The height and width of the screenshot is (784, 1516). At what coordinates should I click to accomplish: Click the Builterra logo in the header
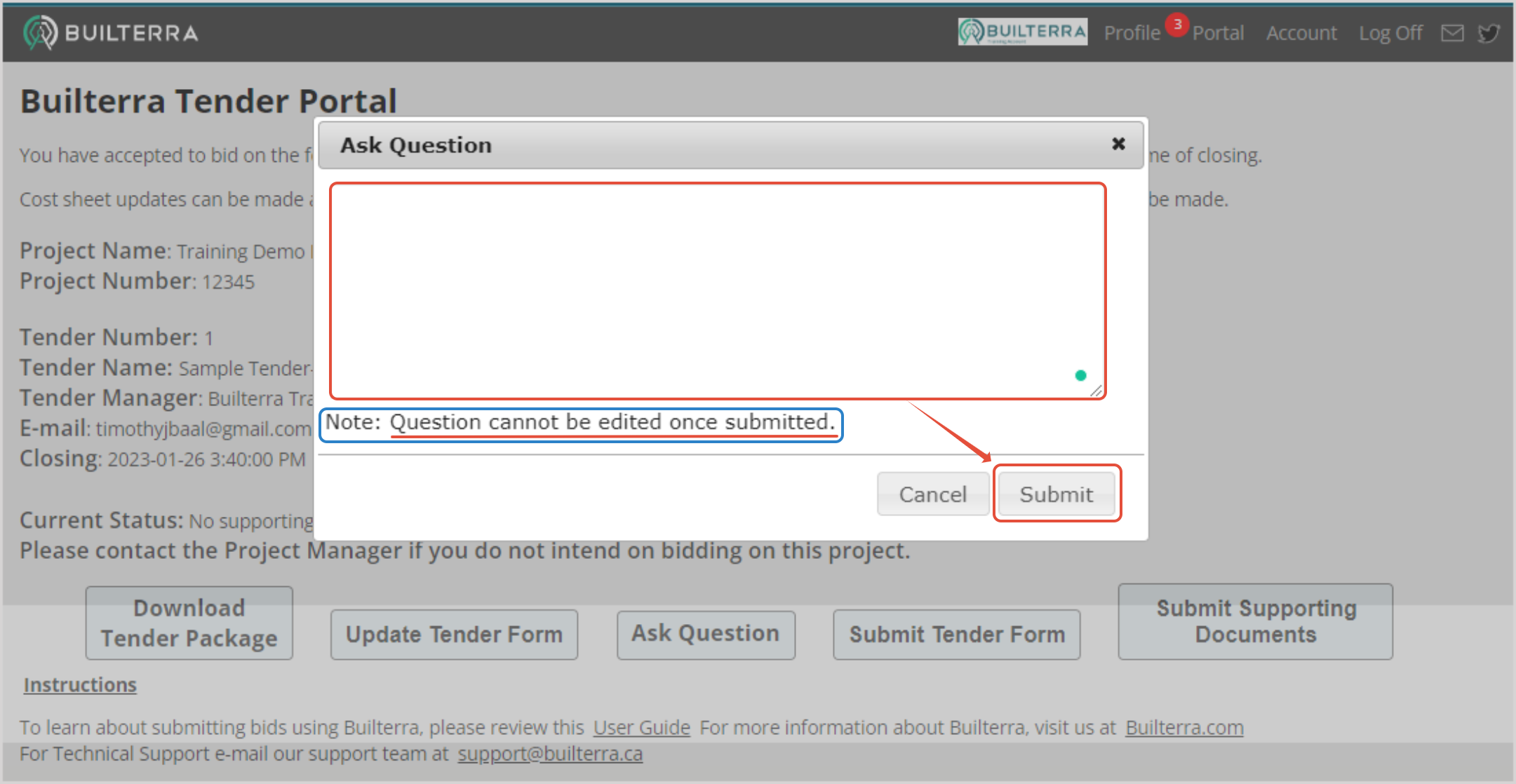[110, 32]
